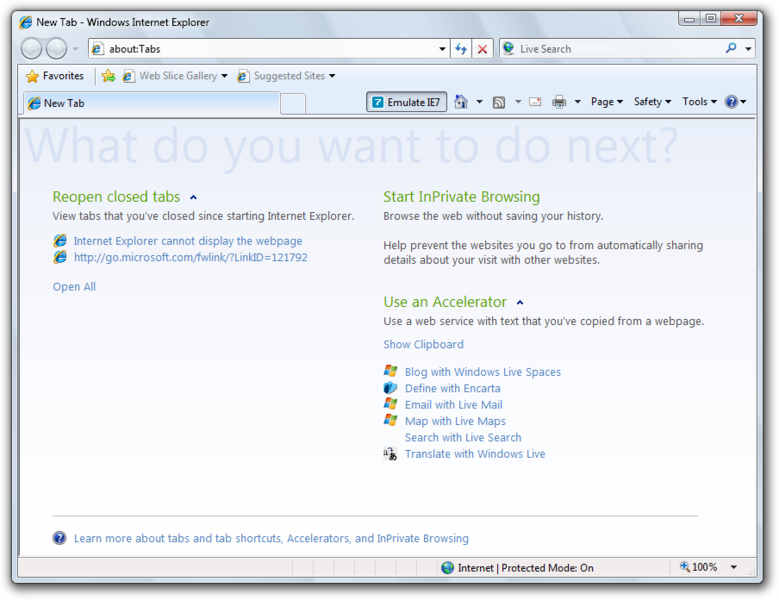
Task: Click the Live Maps flag icon
Action: coord(390,420)
